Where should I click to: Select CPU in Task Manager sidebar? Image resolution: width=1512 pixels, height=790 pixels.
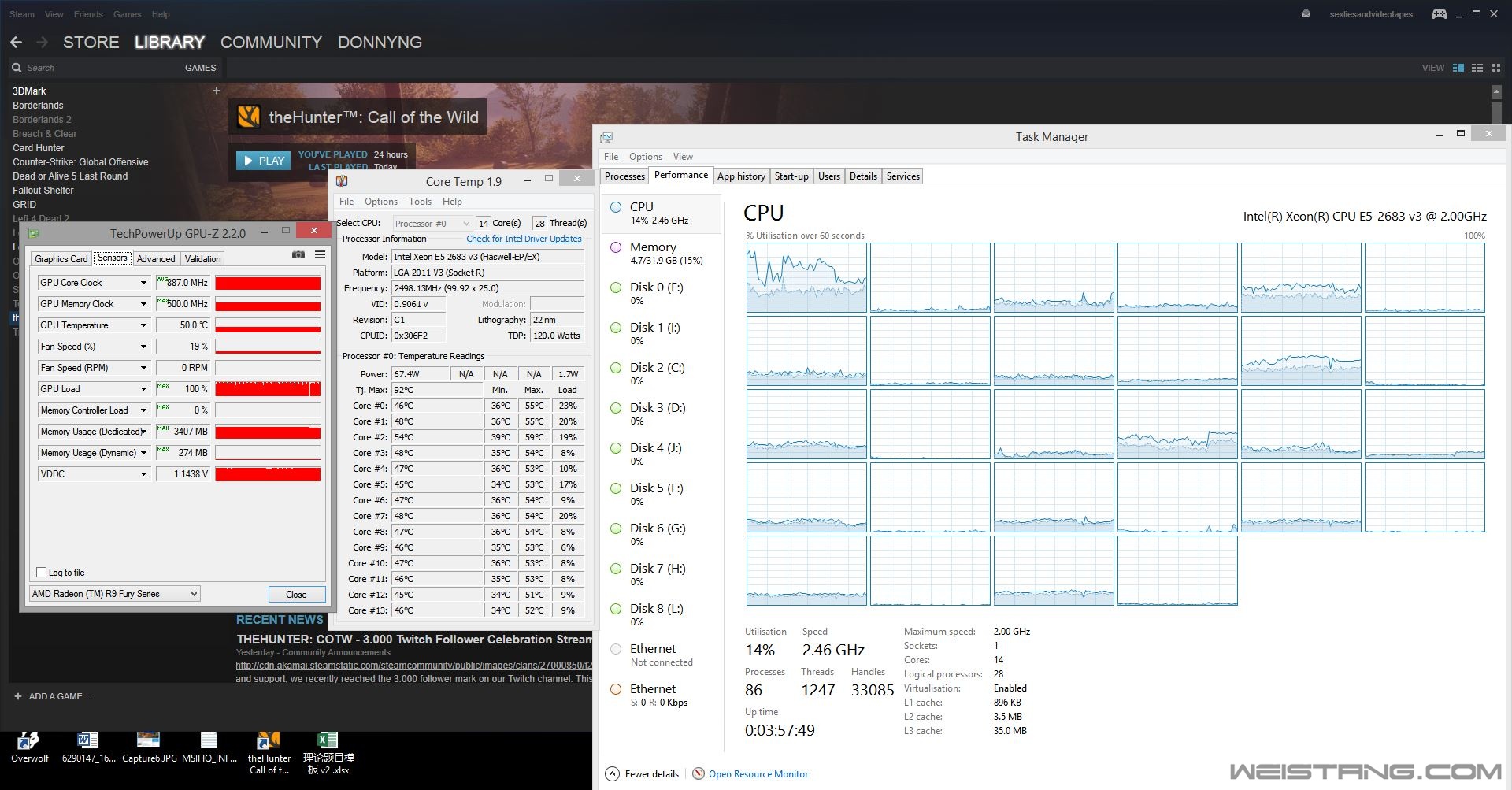(x=661, y=213)
